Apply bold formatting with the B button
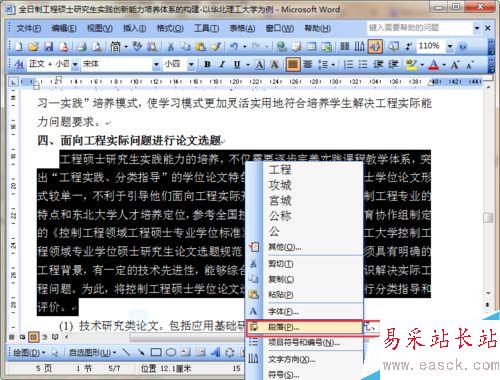The image size is (500, 380). pos(207,64)
